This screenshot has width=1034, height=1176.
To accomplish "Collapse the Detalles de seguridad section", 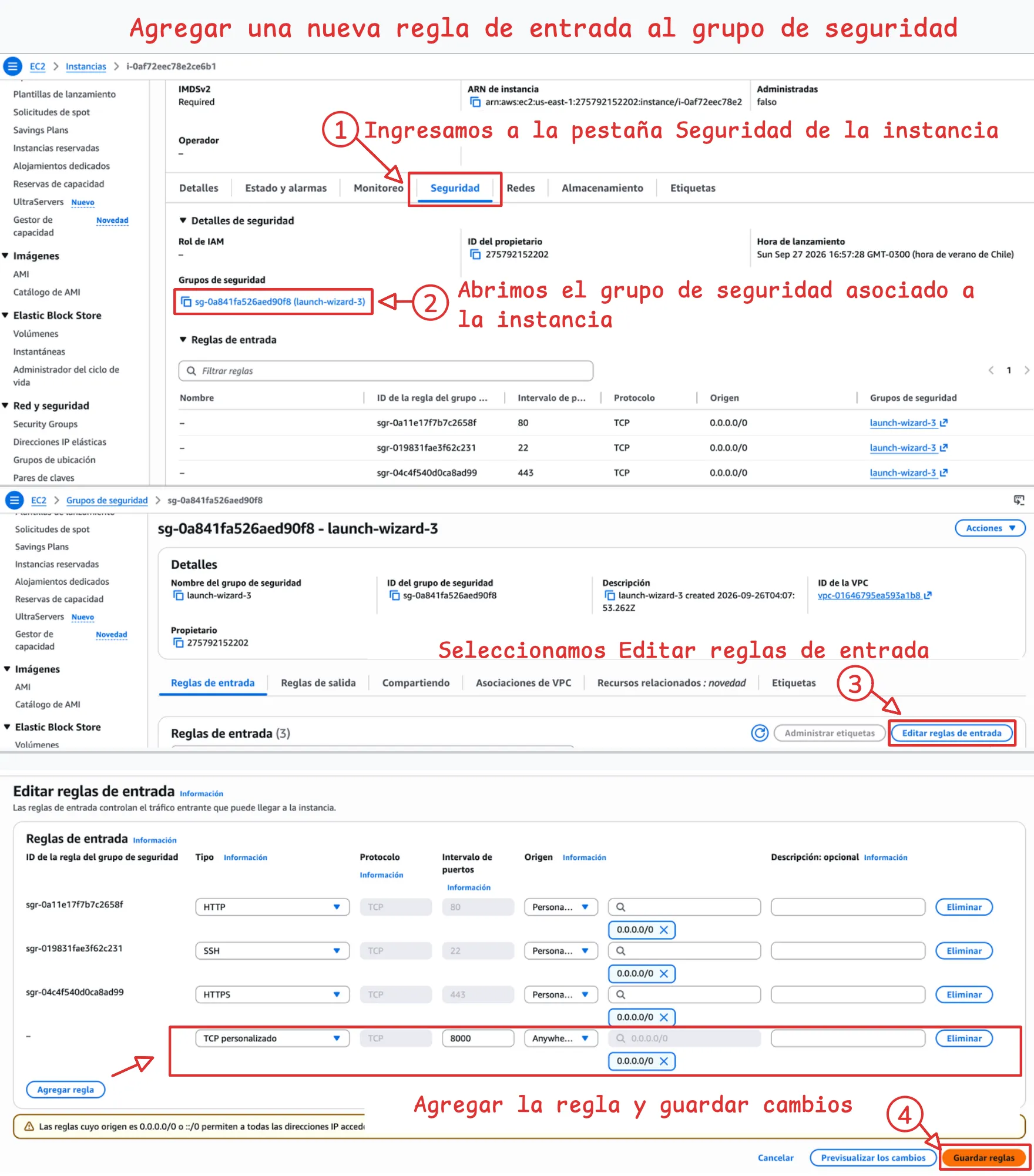I will (183, 220).
